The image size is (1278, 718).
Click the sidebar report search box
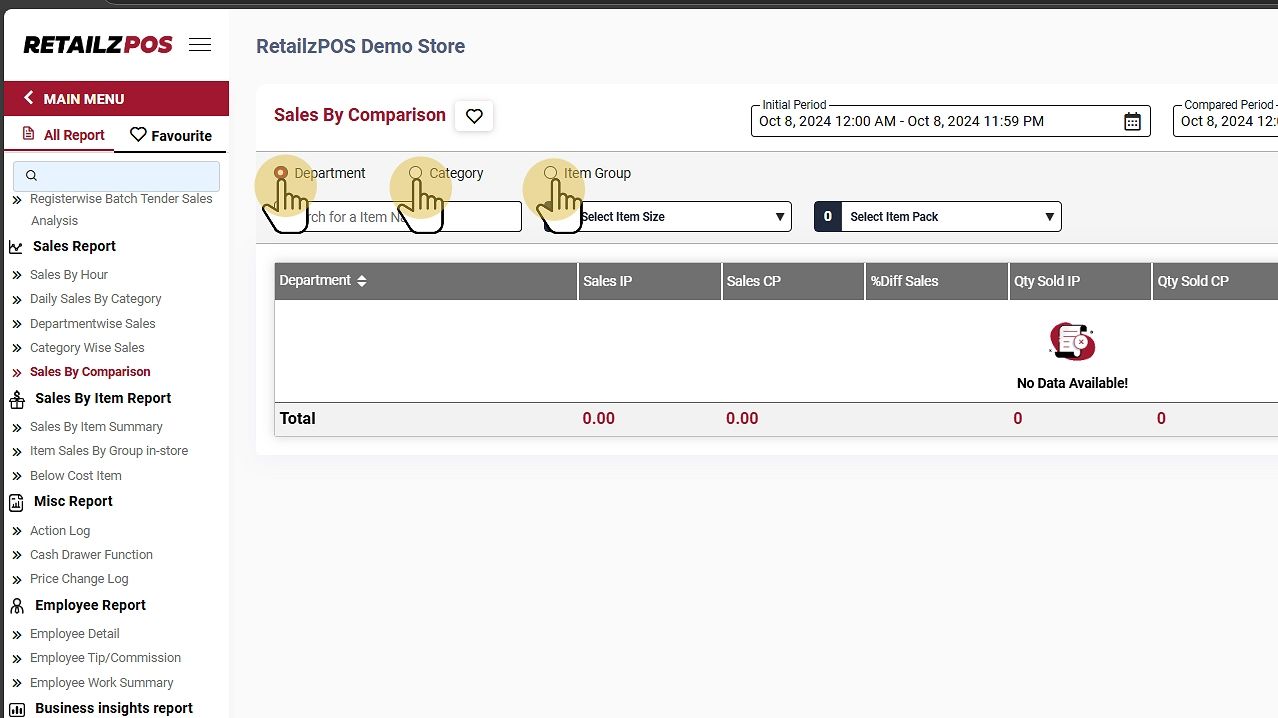[x=118, y=176]
